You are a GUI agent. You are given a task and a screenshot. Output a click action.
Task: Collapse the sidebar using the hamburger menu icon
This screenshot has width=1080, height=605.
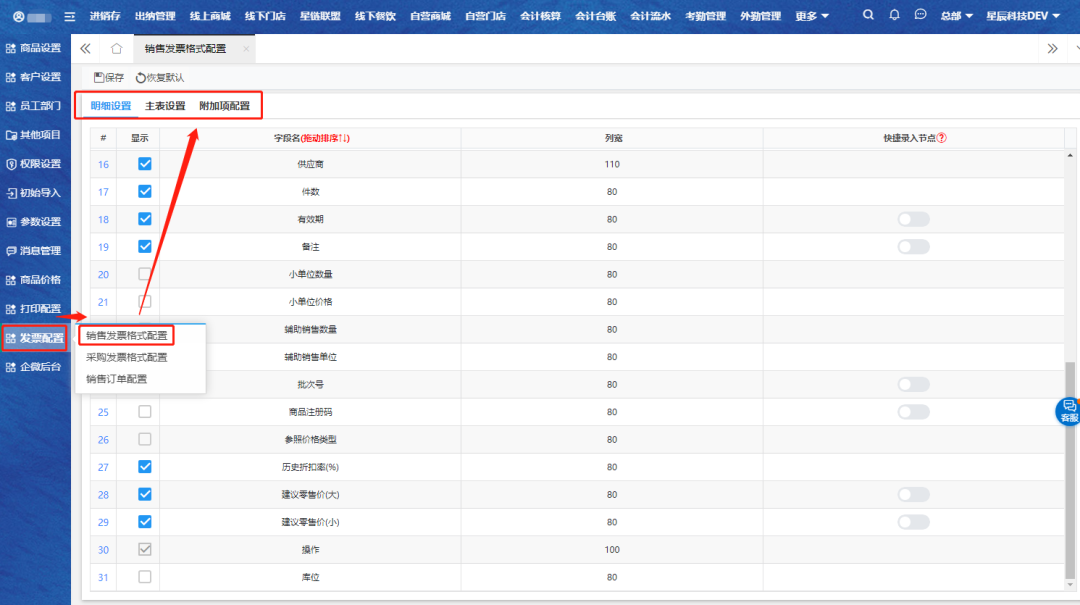69,16
